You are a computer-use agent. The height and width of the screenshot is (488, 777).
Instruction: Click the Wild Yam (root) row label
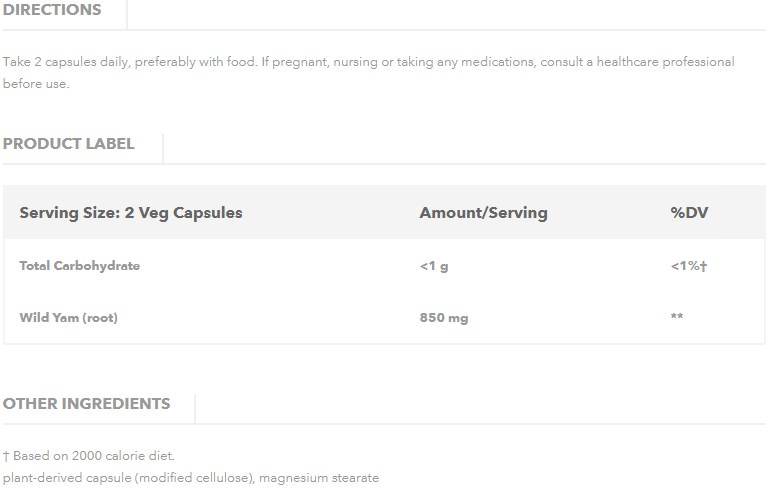tap(69, 318)
